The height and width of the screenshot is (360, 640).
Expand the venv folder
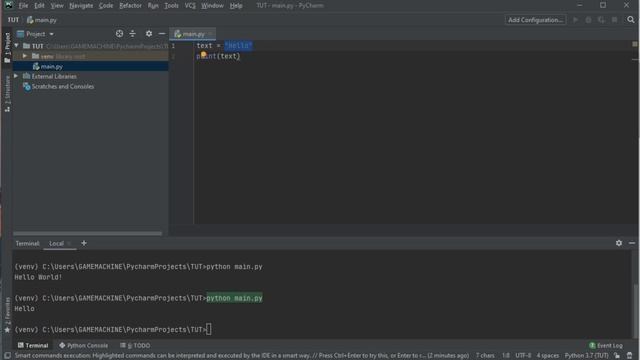point(25,56)
